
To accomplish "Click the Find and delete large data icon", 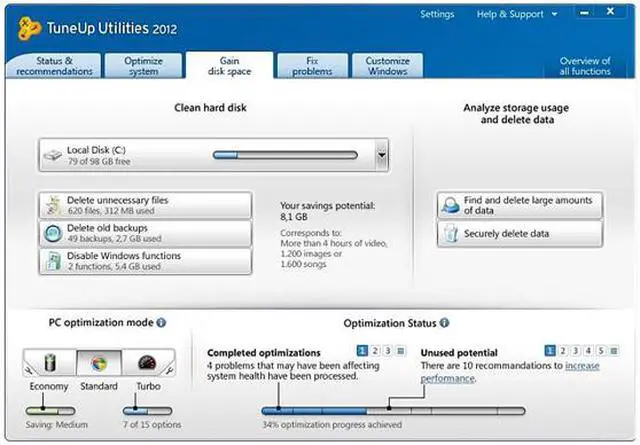I will (451, 205).
